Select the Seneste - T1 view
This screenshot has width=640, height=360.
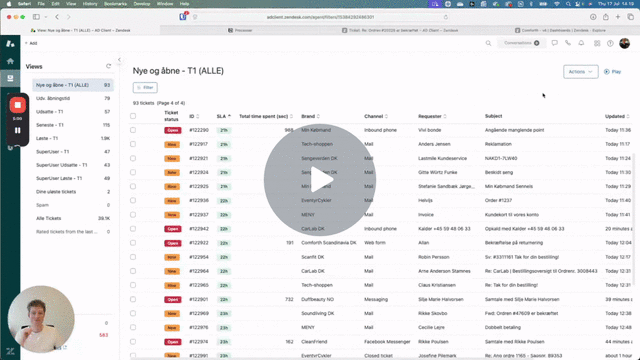pos(73,125)
